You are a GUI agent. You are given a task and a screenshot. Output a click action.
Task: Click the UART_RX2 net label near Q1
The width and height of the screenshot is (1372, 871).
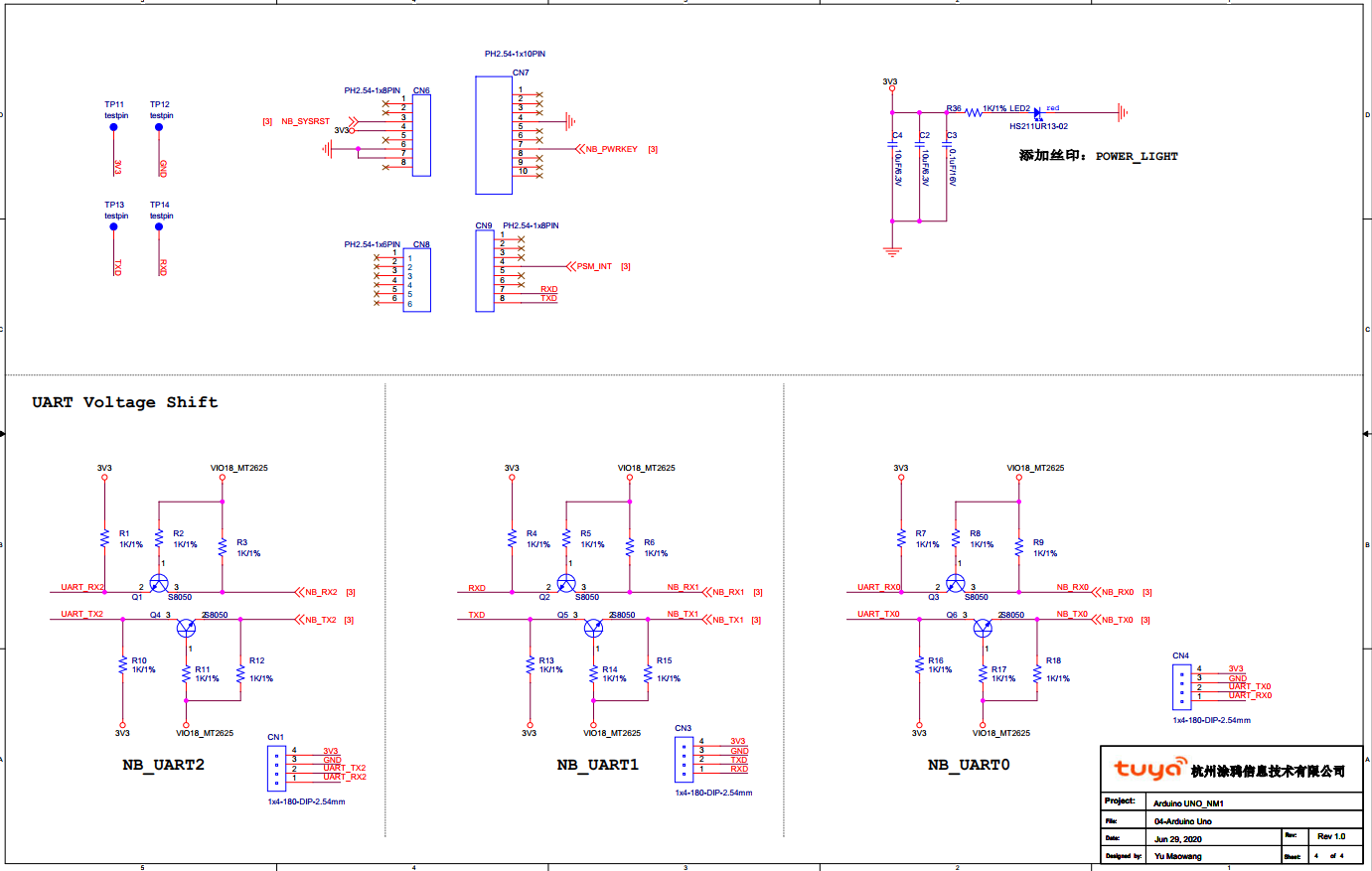pyautogui.click(x=82, y=587)
